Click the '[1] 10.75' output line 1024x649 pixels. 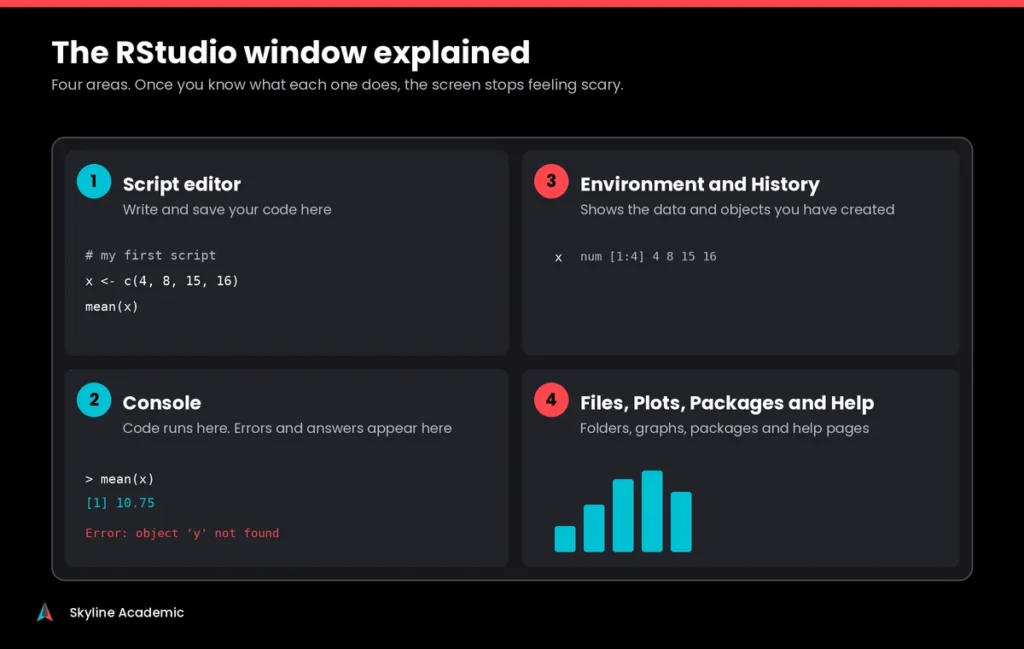coord(120,503)
